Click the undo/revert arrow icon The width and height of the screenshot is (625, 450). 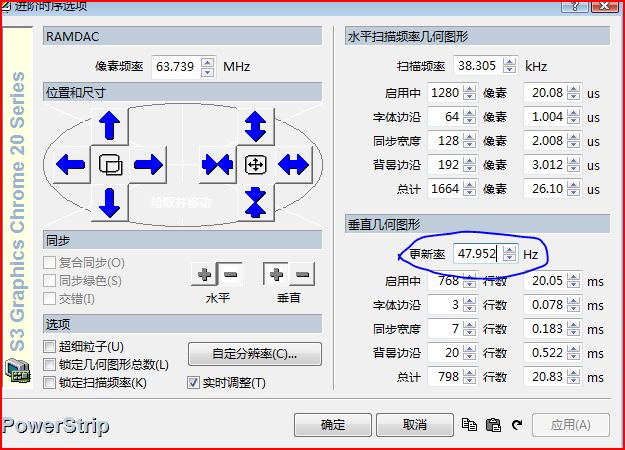point(517,425)
